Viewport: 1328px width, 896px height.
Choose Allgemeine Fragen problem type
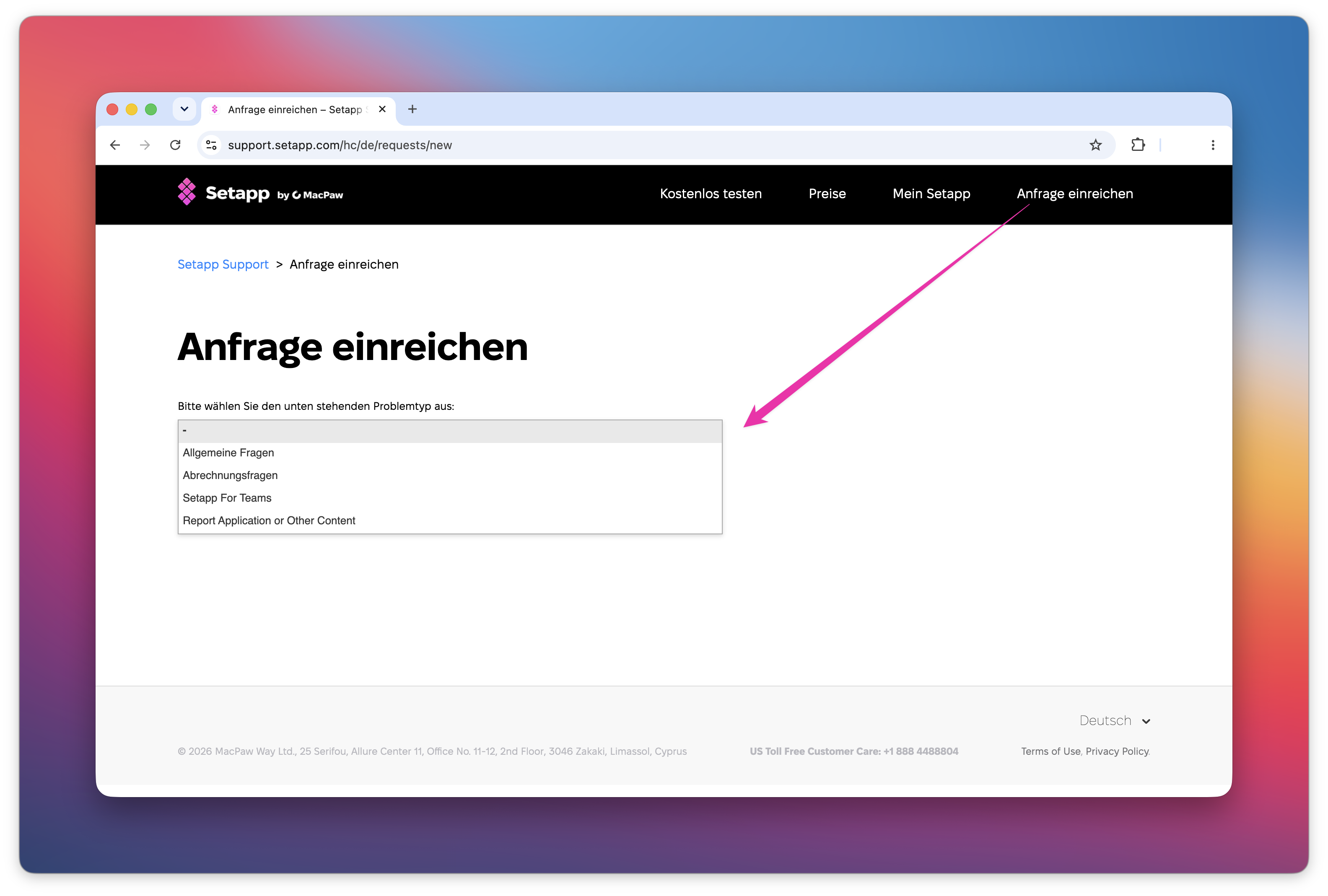pyautogui.click(x=450, y=453)
